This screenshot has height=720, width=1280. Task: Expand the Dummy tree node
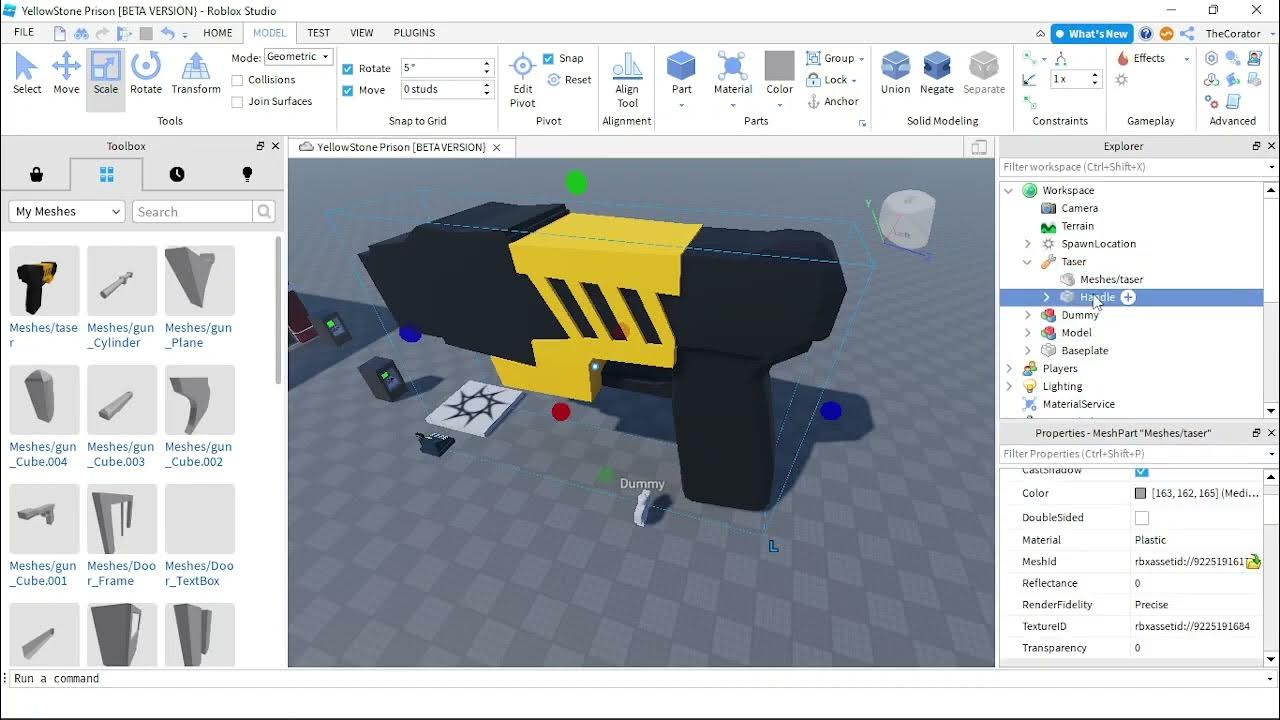[1027, 315]
